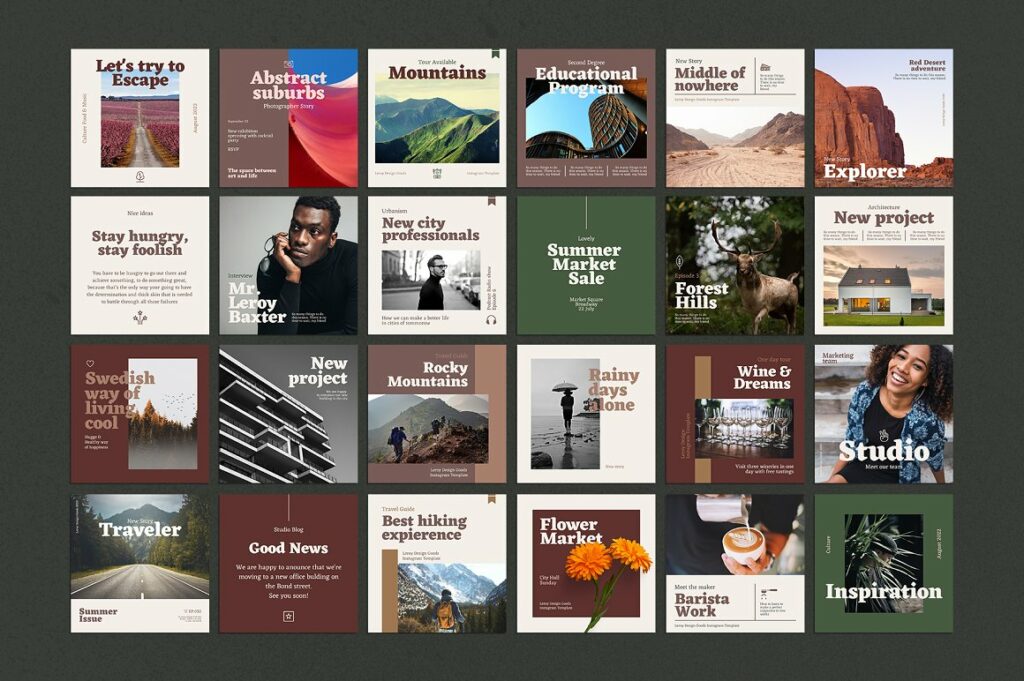The height and width of the screenshot is (681, 1024).
Task: Click the hand gesture icon on Studio template
Action: coord(883,436)
